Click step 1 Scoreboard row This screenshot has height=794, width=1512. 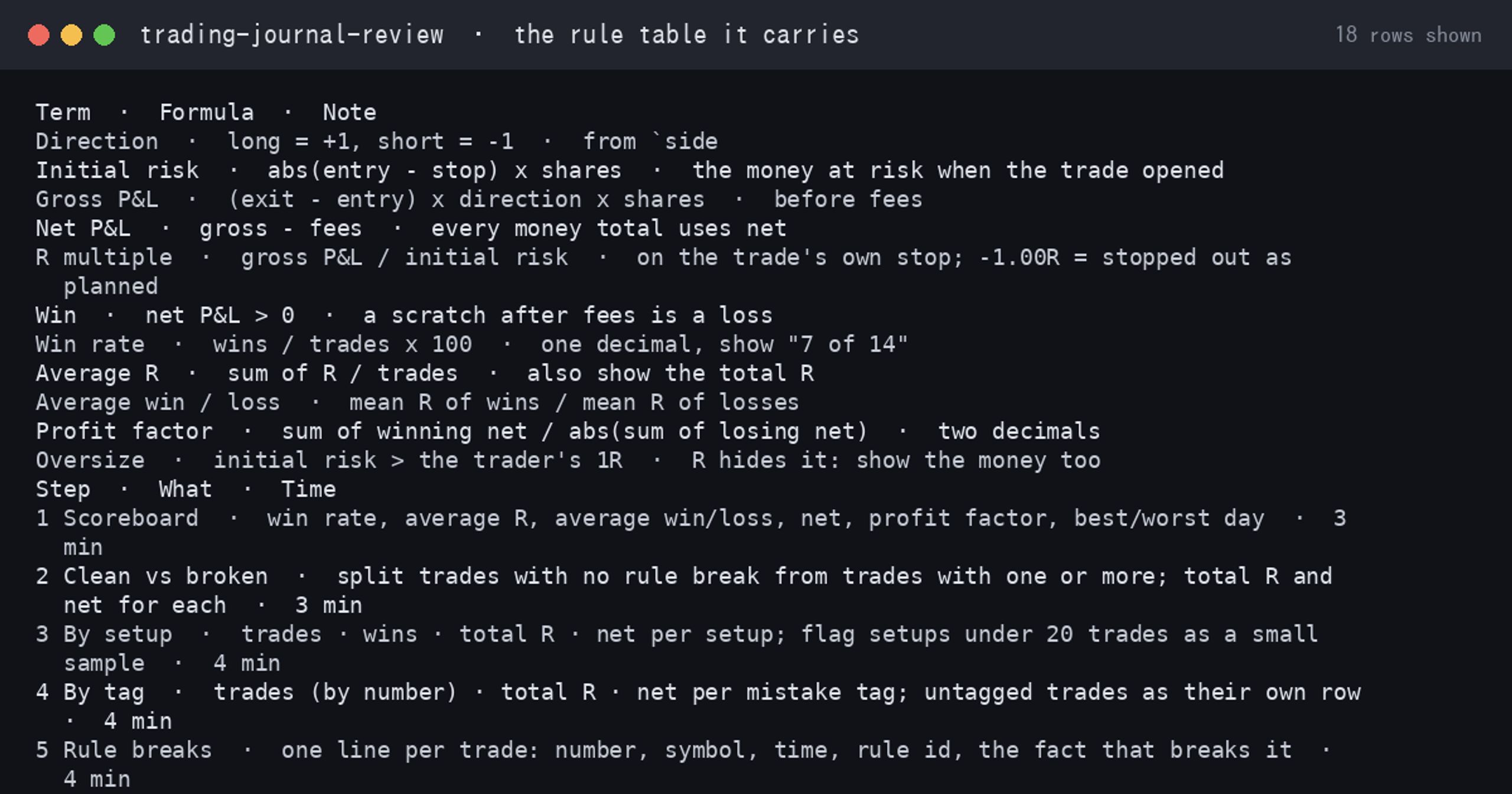(x=691, y=532)
